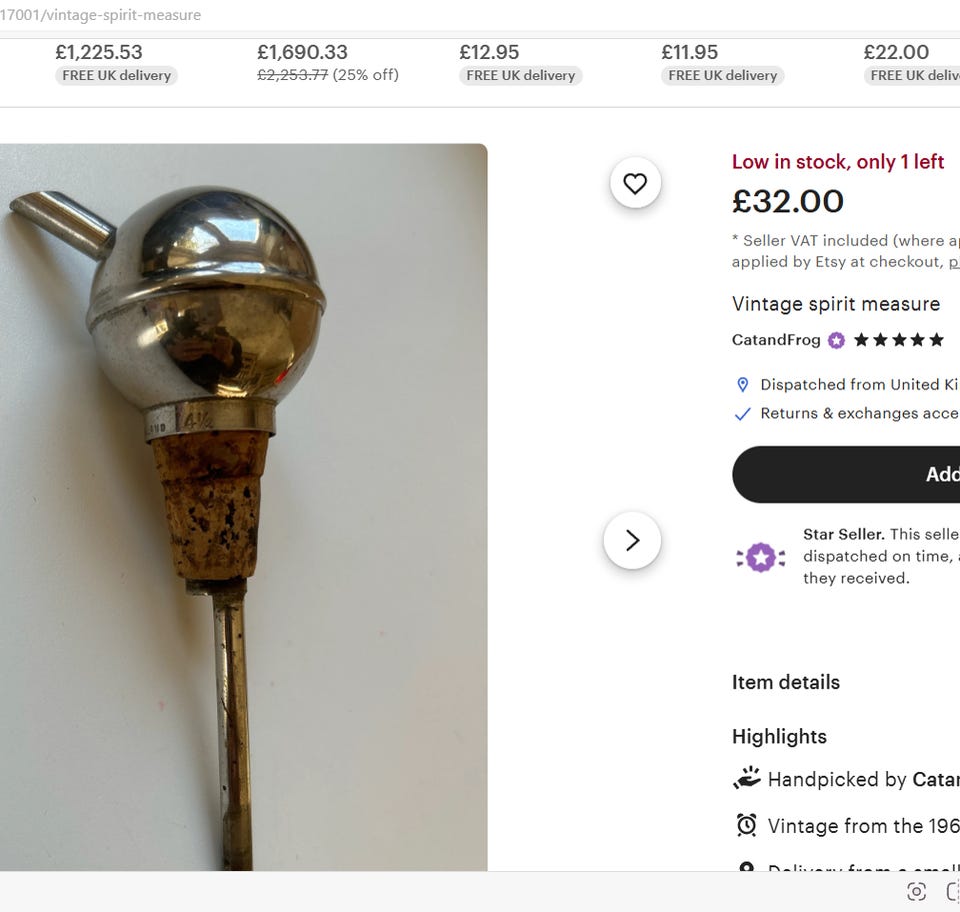Viewport: 960px width, 912px height.
Task: Open the £12.95 recommended listing
Action: pyautogui.click(x=489, y=52)
